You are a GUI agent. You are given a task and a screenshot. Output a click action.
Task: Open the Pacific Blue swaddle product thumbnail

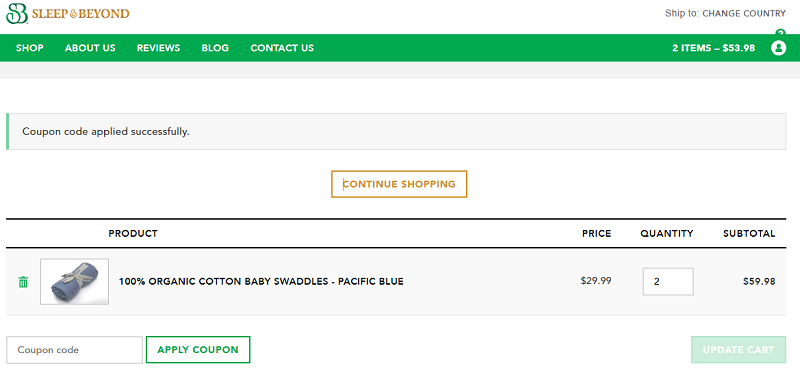click(x=74, y=282)
